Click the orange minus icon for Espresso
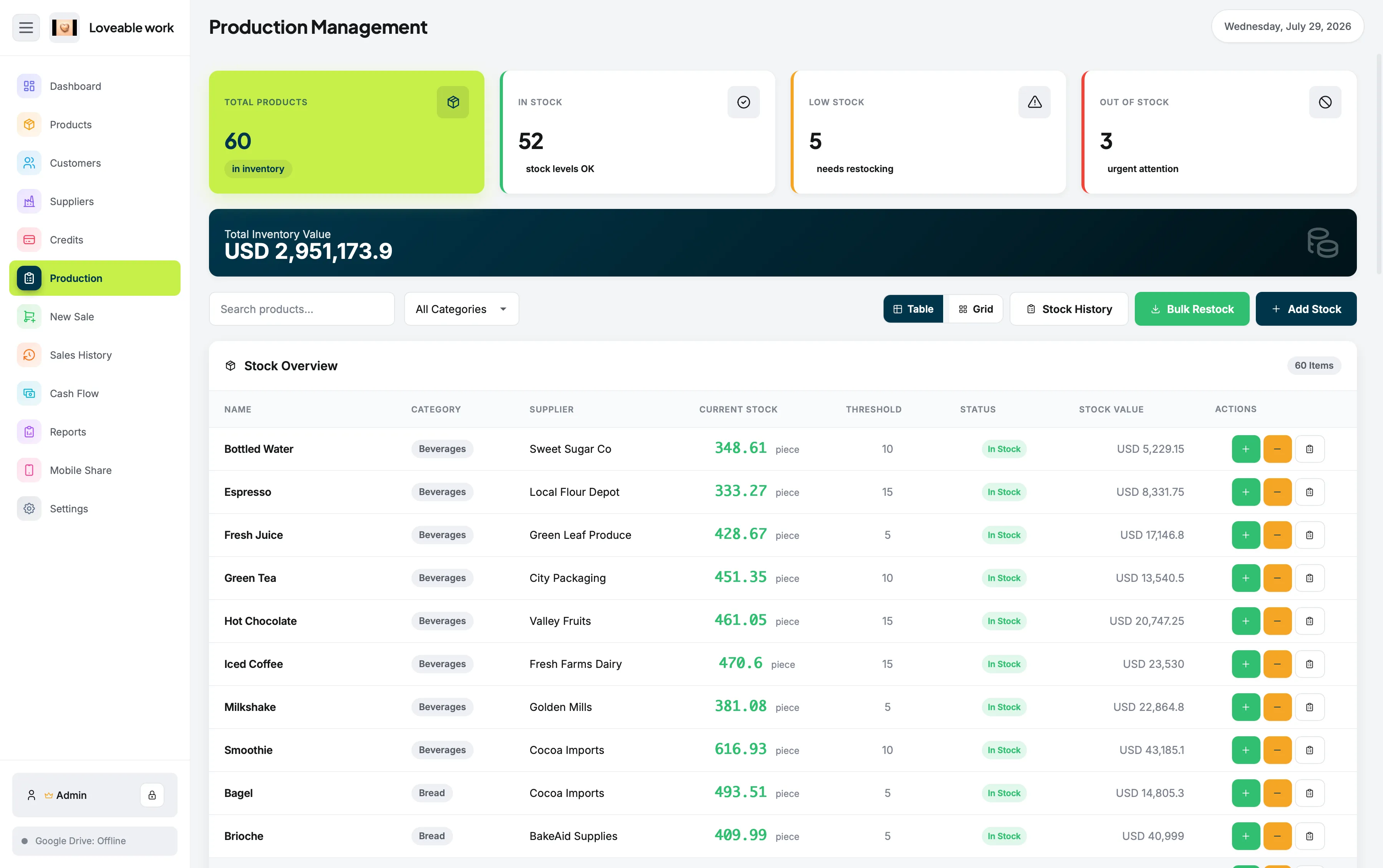 [1277, 492]
